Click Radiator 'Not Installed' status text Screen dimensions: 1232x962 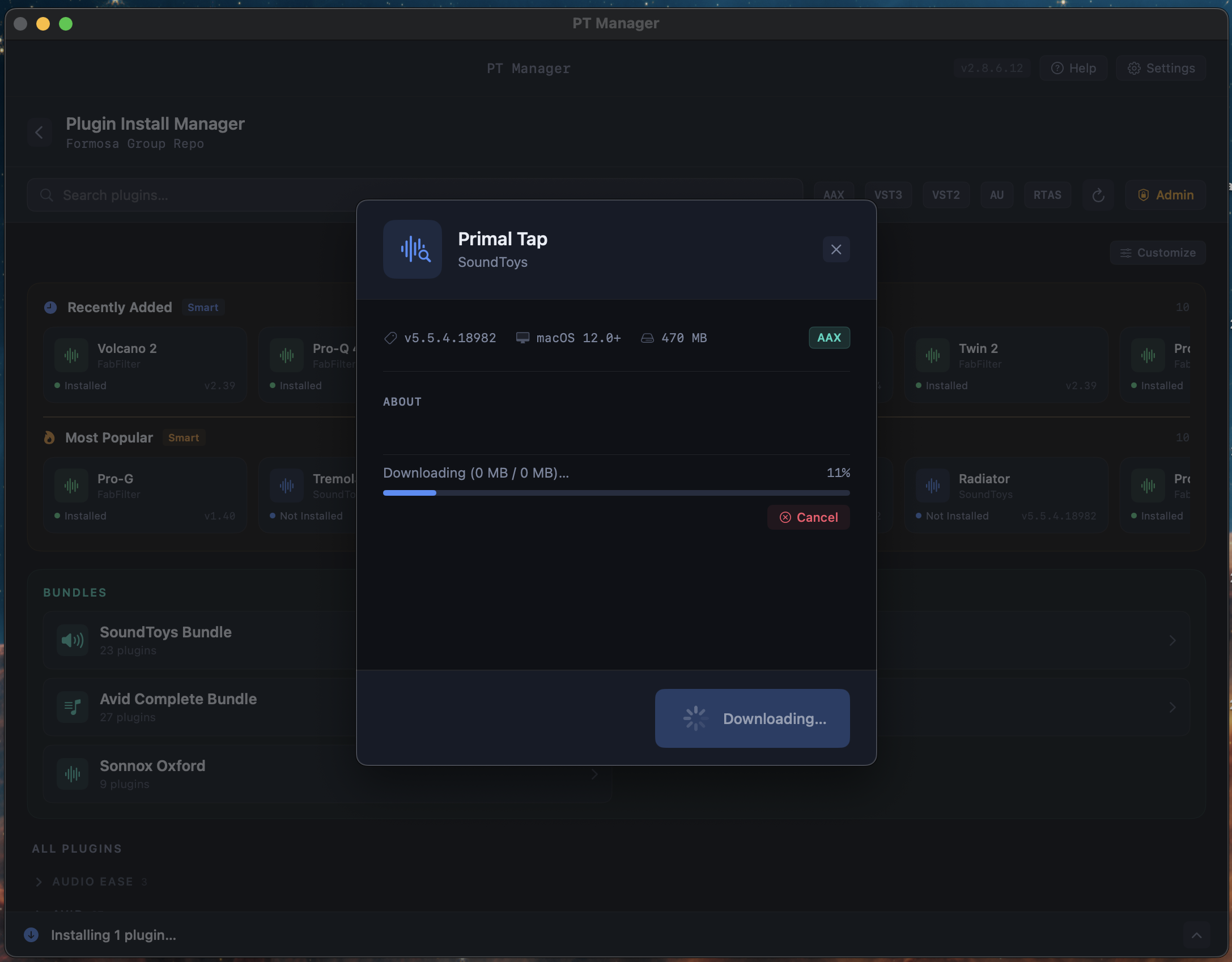coord(957,516)
